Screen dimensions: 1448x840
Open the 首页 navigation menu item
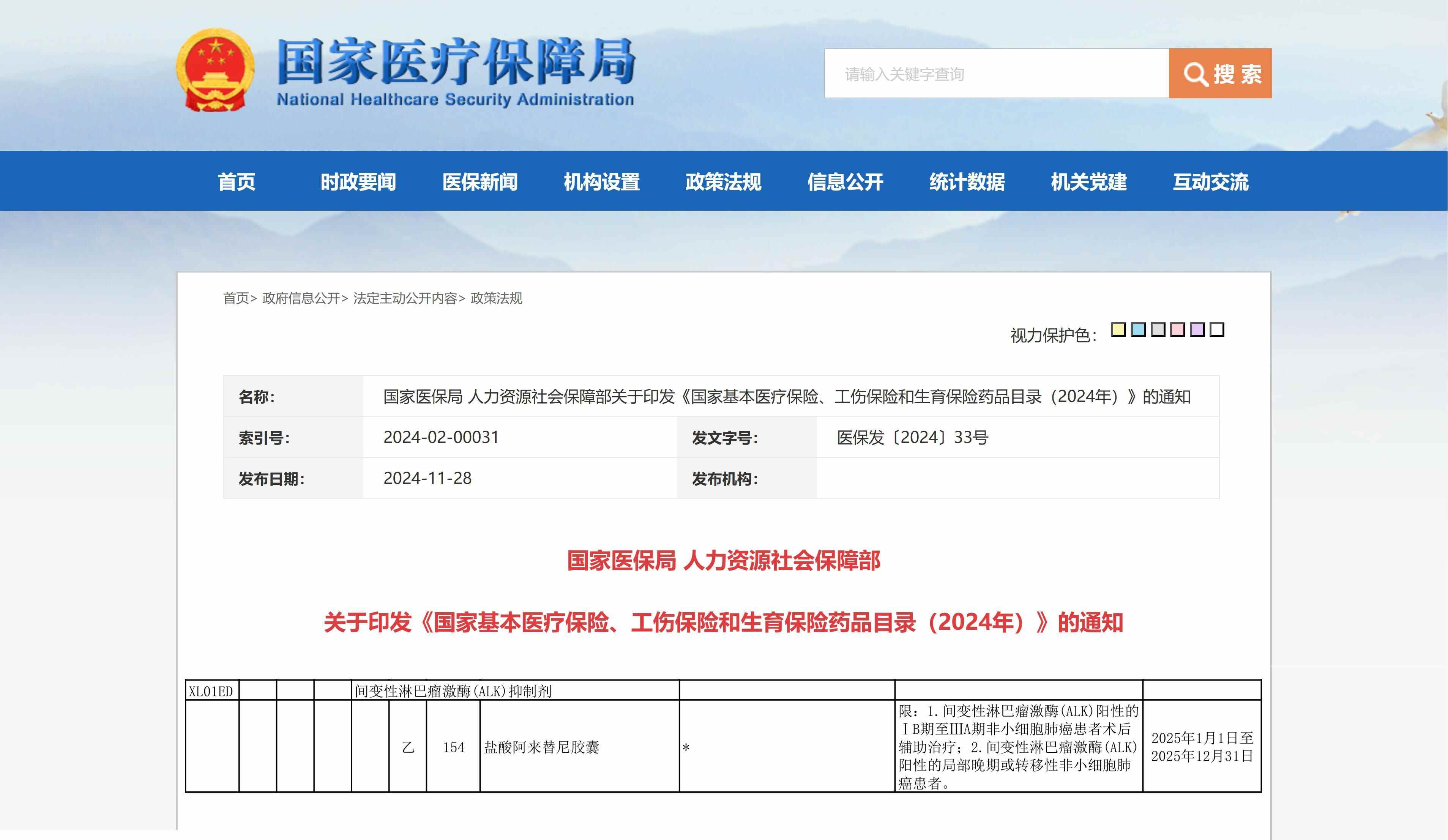pyautogui.click(x=236, y=181)
